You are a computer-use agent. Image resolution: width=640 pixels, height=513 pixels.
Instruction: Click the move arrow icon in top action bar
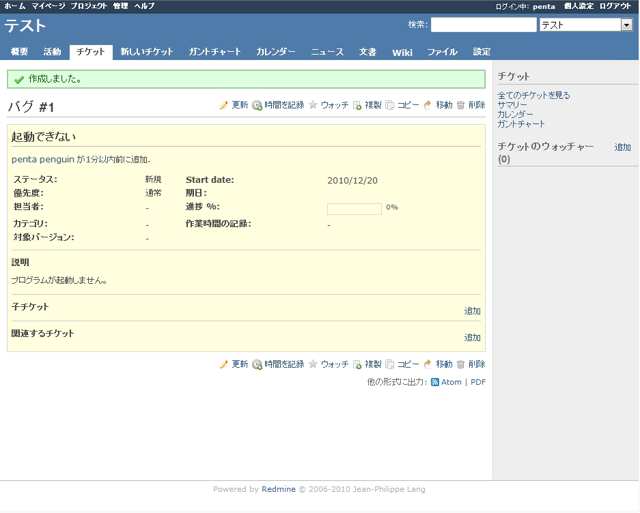pyautogui.click(x=427, y=105)
